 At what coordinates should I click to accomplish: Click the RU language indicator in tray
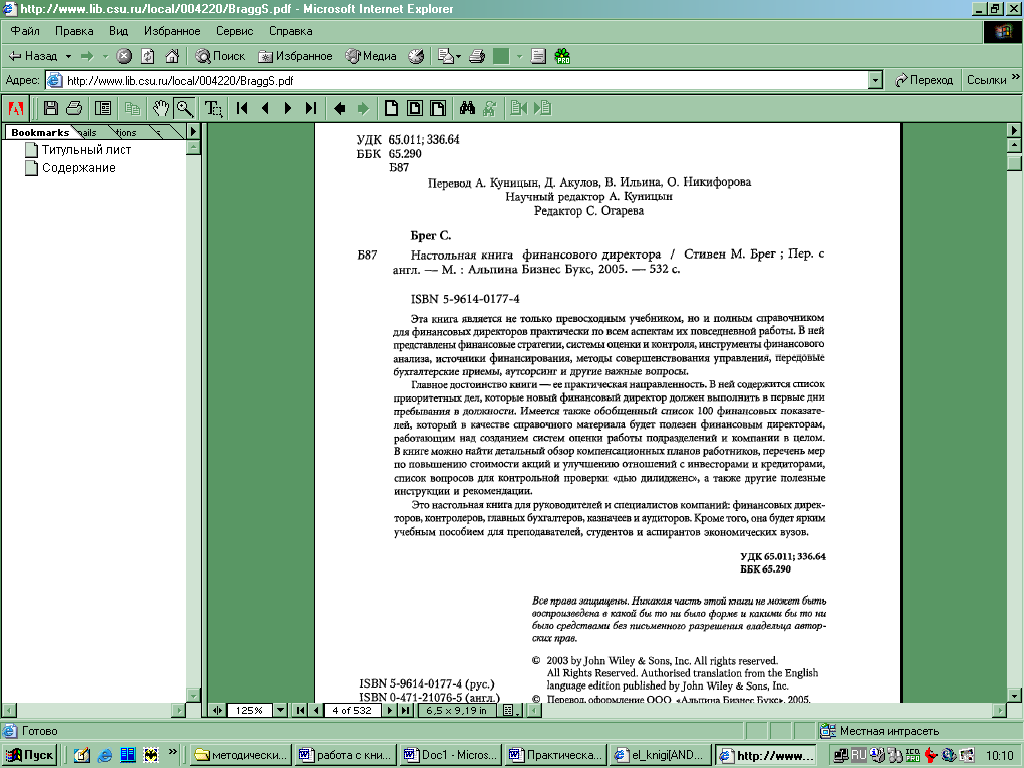point(859,755)
